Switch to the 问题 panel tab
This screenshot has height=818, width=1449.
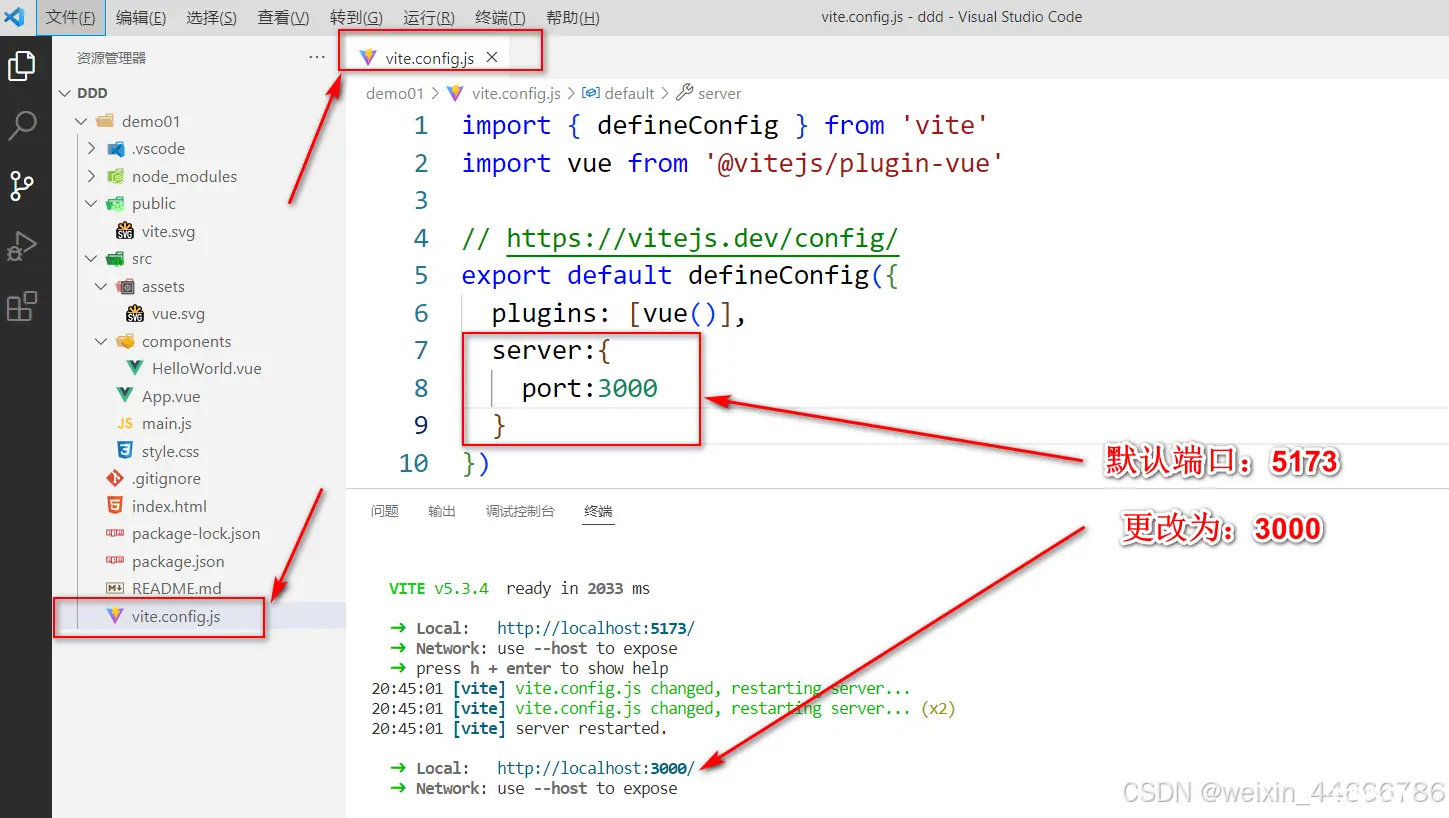385,511
